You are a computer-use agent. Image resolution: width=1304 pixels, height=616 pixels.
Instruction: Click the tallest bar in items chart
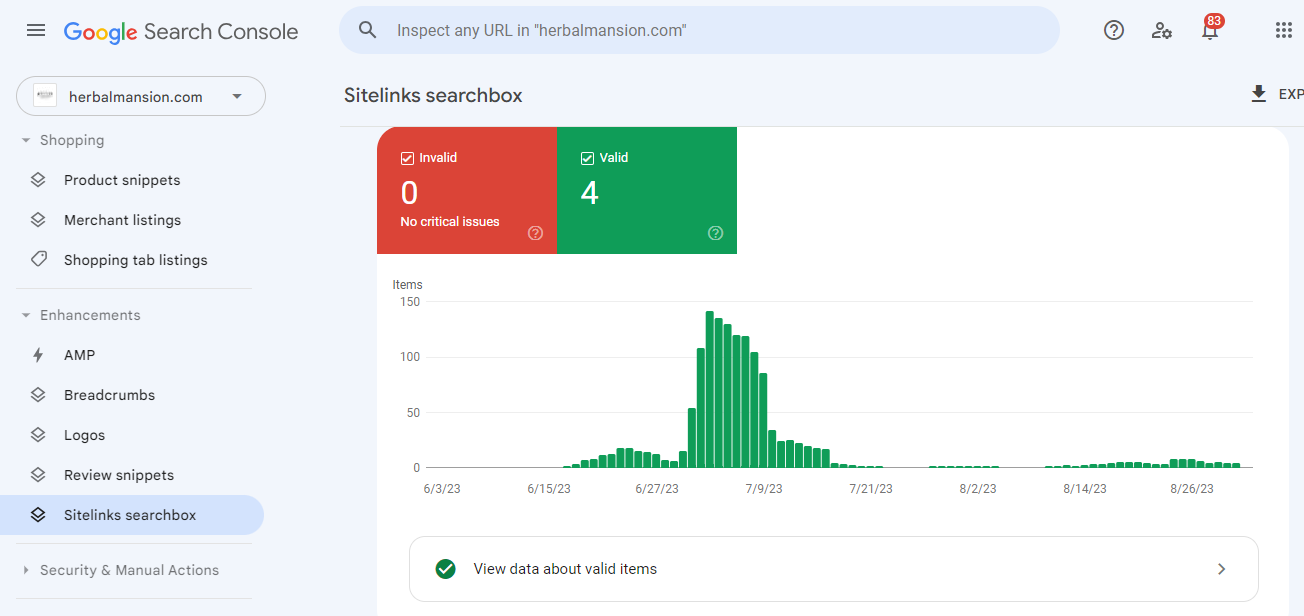point(710,390)
